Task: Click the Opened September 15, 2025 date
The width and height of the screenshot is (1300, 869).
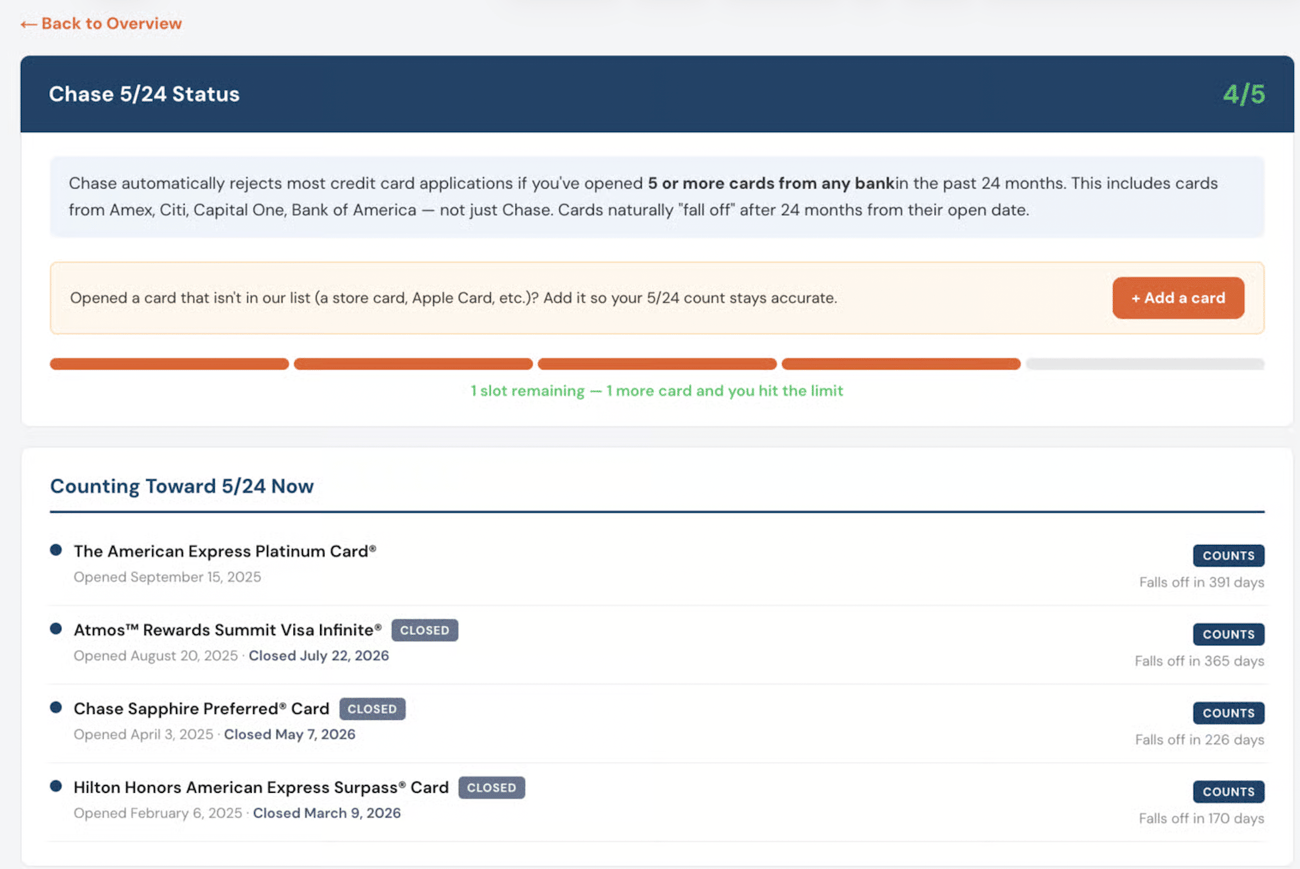Action: pyautogui.click(x=167, y=577)
